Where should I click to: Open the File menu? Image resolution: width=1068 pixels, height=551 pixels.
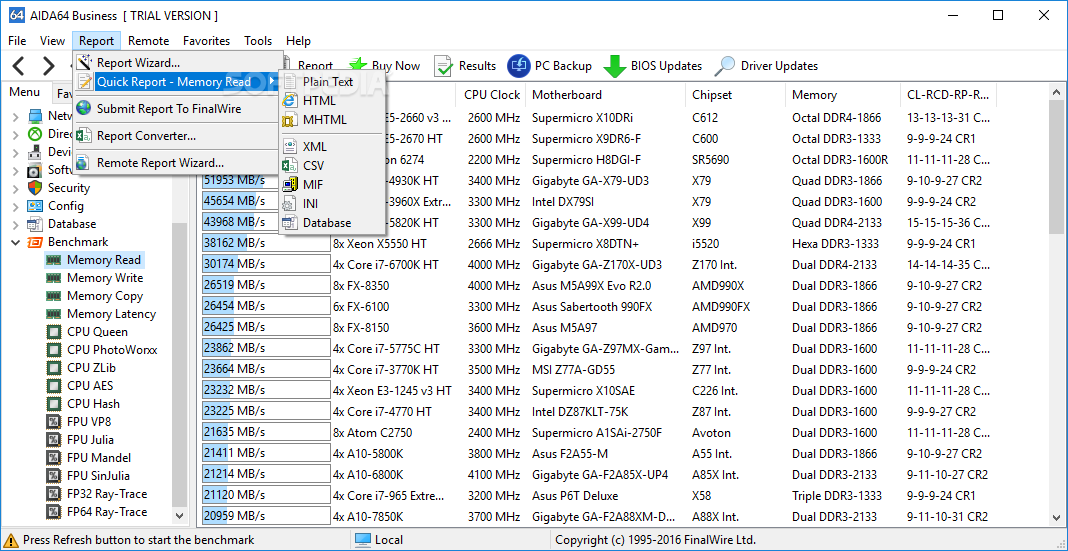click(18, 41)
